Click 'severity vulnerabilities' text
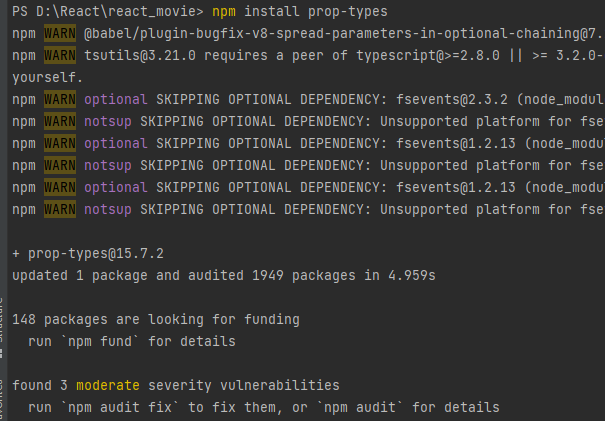The image size is (605, 421). pyautogui.click(x=244, y=385)
